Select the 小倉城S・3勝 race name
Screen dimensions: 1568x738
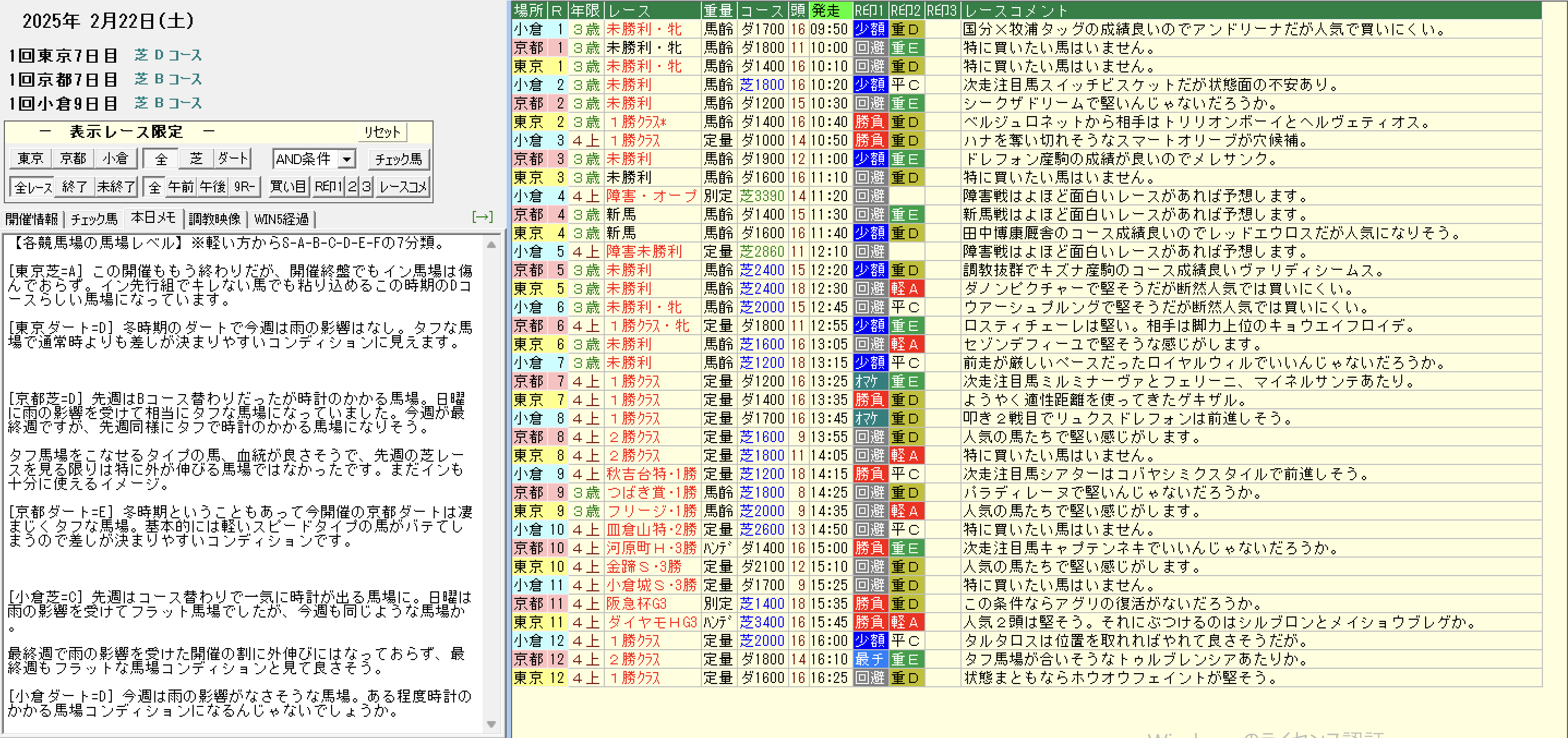651,585
